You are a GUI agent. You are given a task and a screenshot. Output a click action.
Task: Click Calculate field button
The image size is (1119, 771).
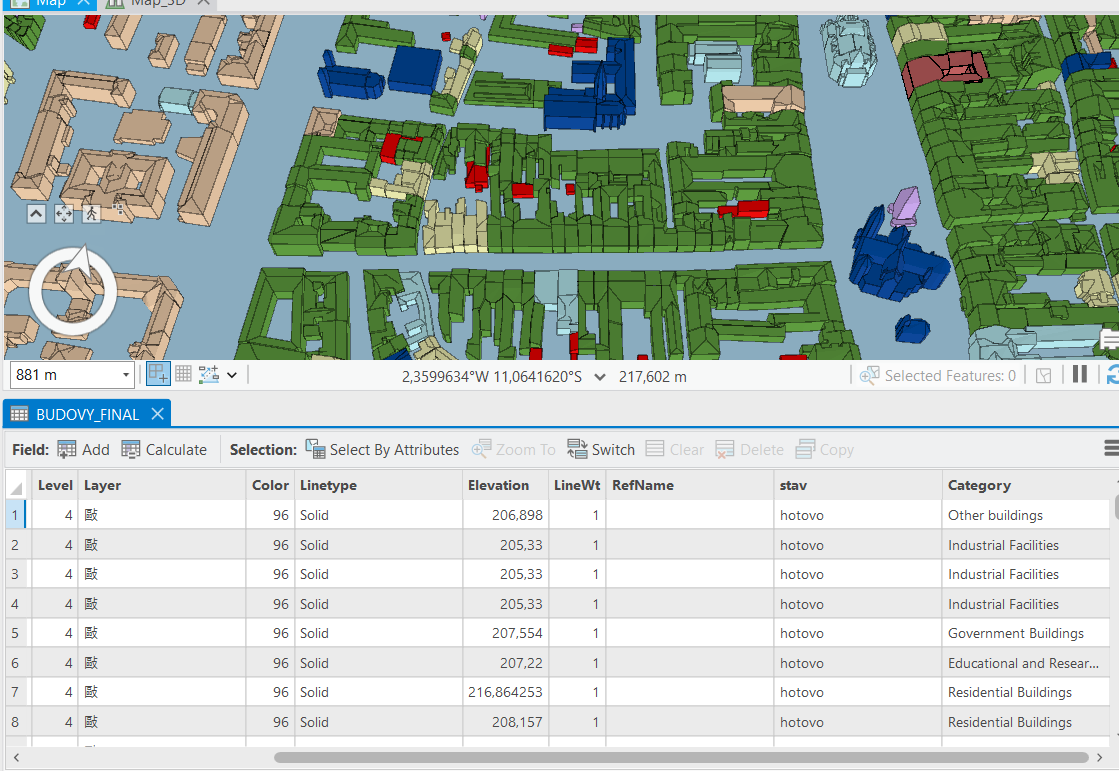164,450
